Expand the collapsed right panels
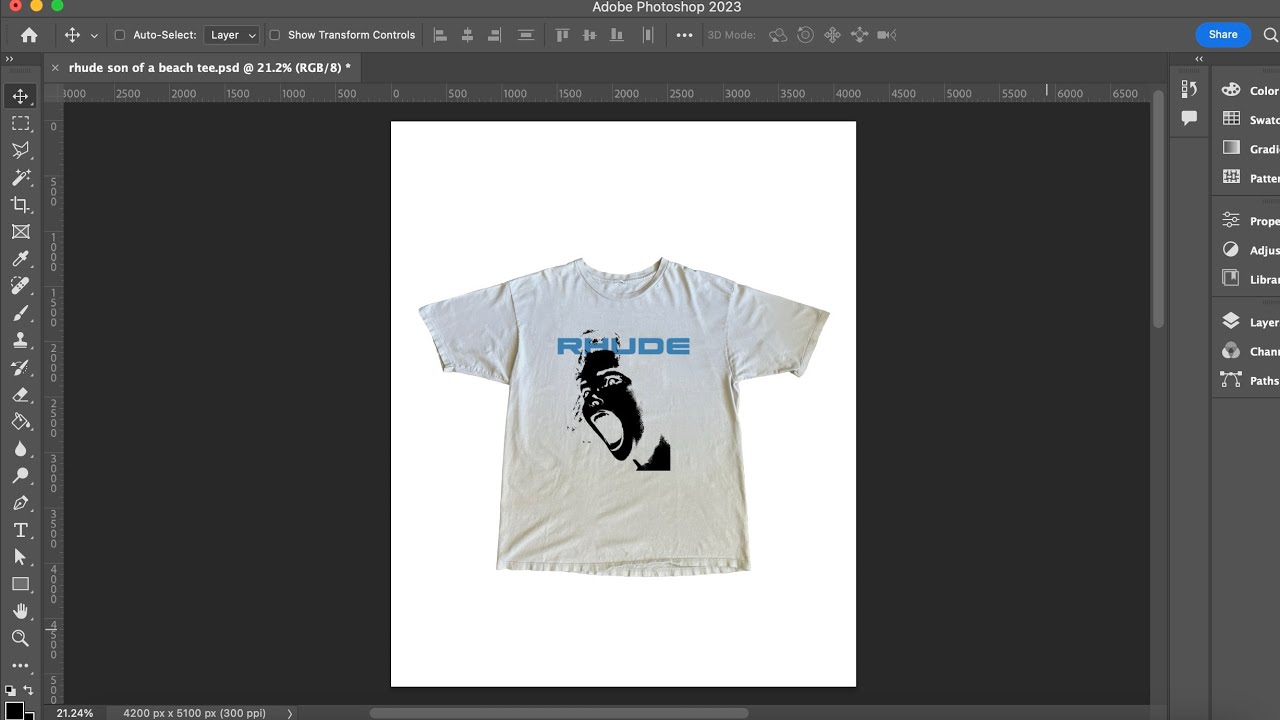This screenshot has width=1280, height=720. tap(1199, 59)
